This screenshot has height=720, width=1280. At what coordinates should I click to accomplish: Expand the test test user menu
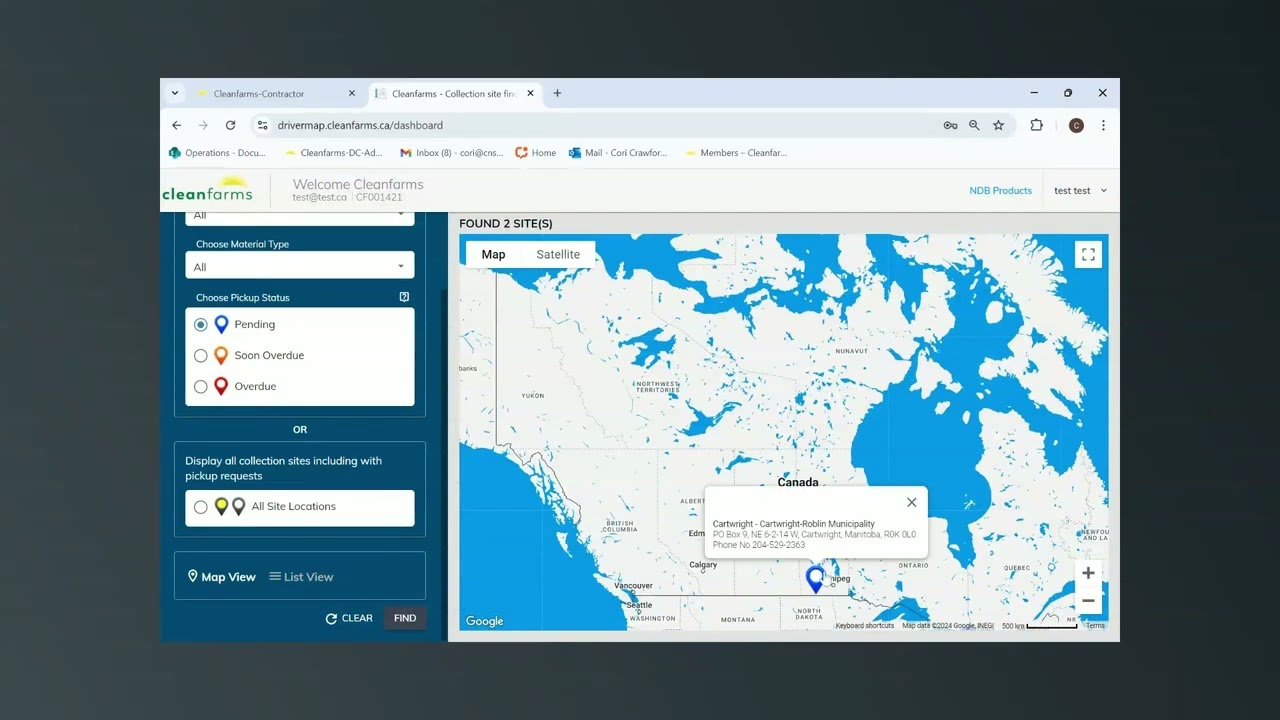(1080, 190)
